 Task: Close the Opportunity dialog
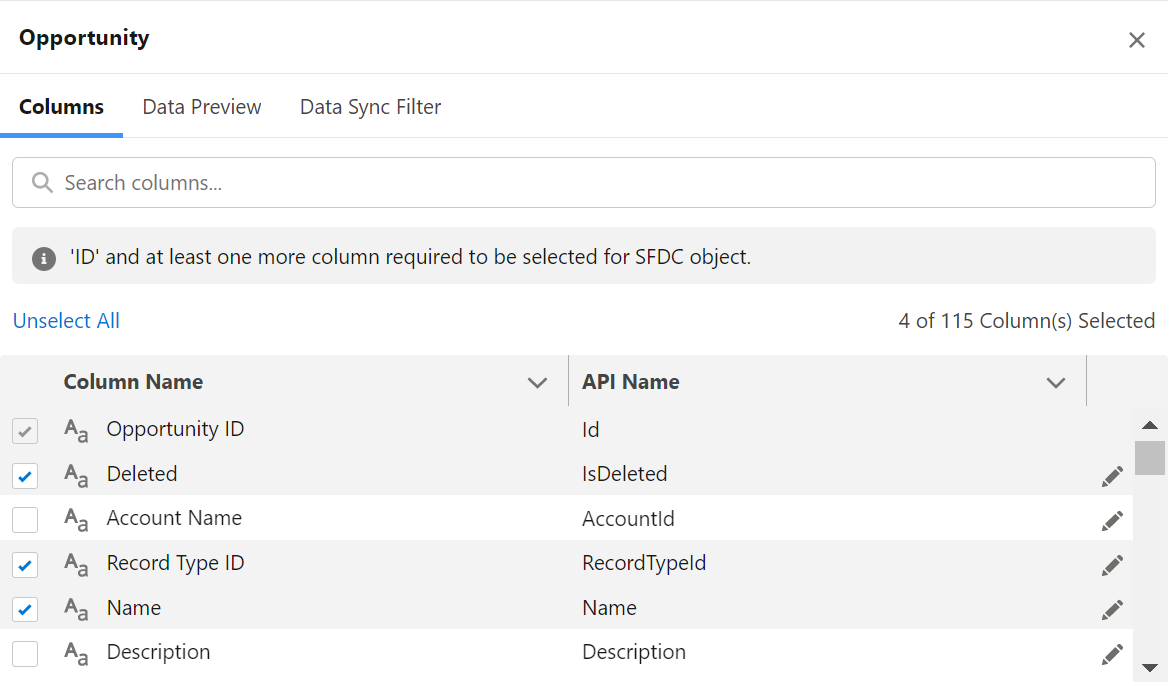1137,40
